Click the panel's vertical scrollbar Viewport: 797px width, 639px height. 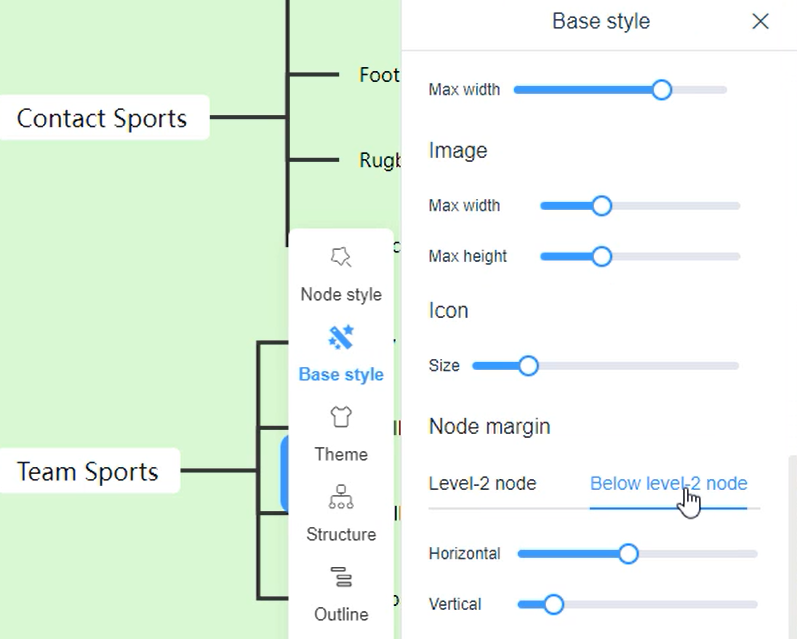pos(792,540)
